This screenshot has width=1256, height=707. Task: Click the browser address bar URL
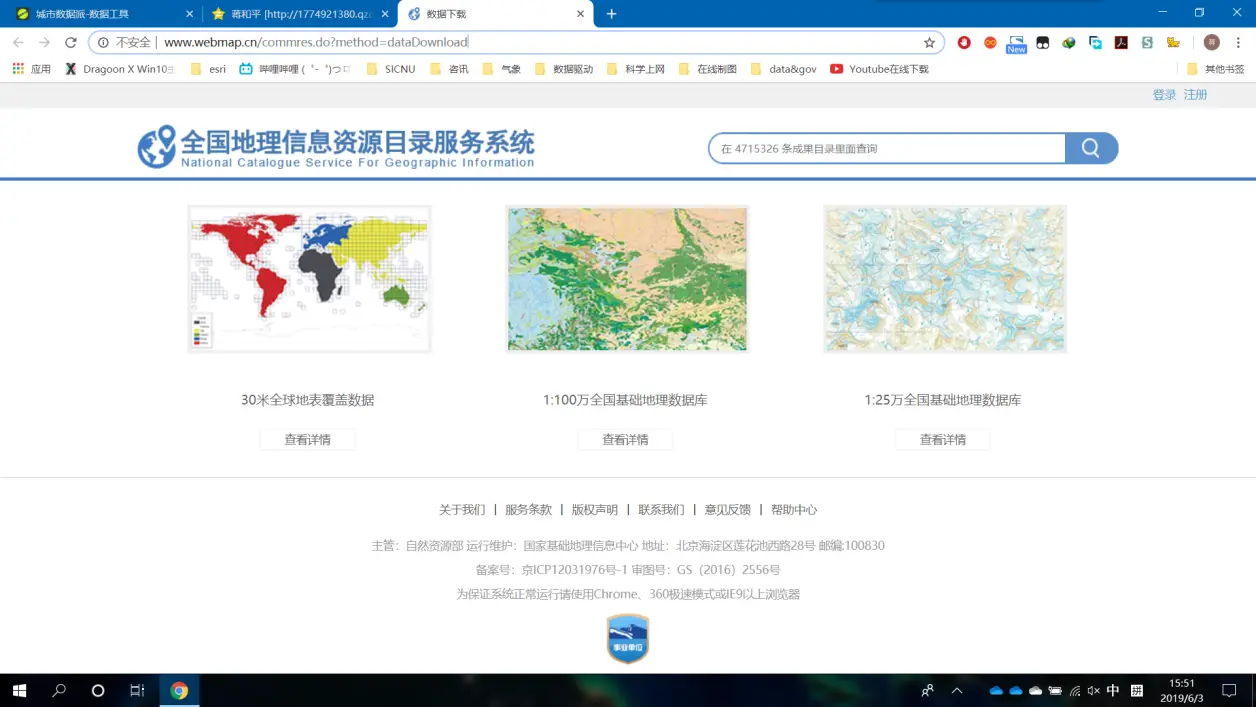tap(316, 43)
